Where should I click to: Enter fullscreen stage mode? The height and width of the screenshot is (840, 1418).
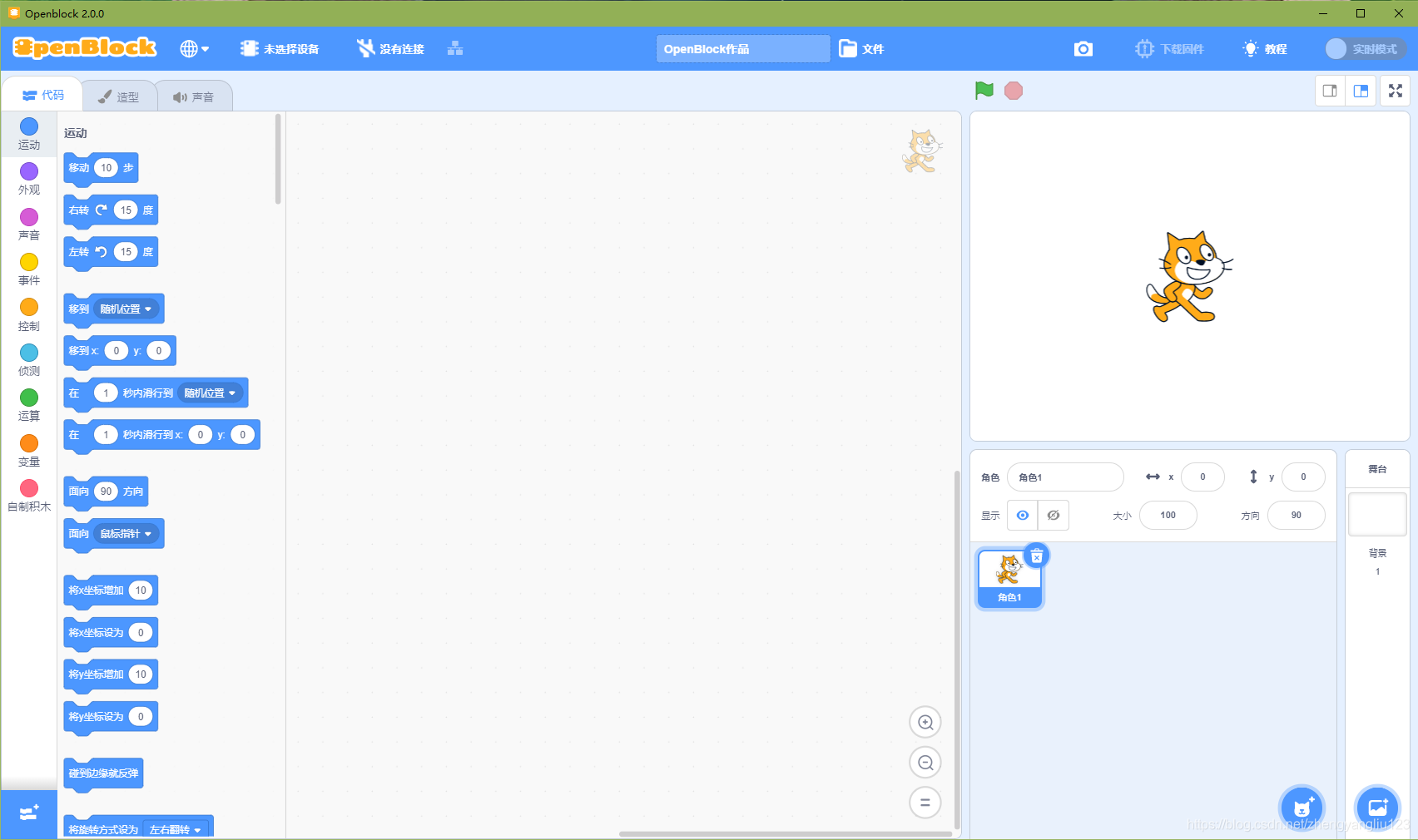[1396, 91]
